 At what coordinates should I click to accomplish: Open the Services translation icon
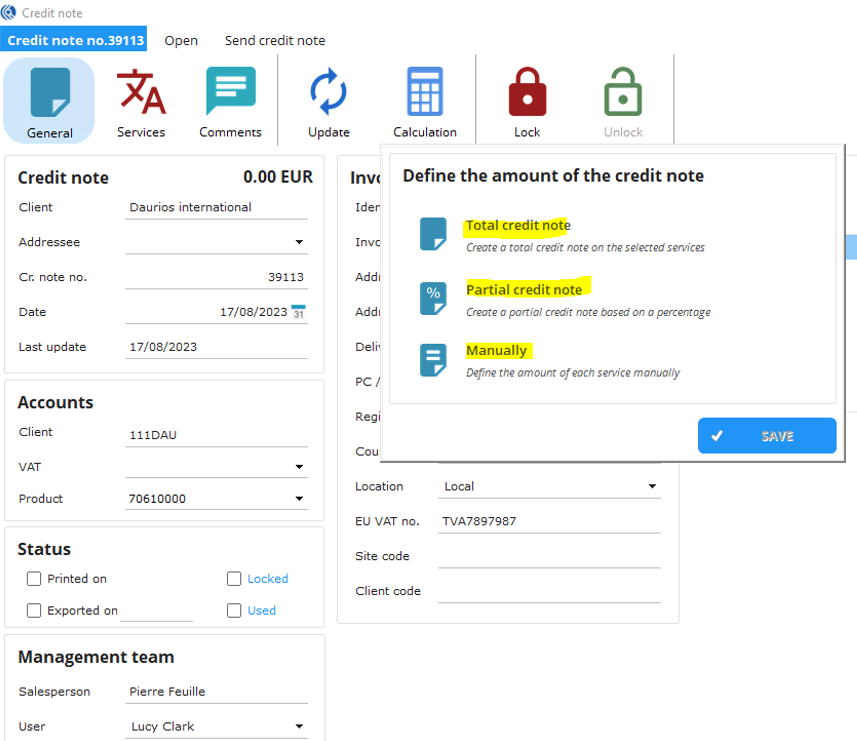(x=141, y=93)
